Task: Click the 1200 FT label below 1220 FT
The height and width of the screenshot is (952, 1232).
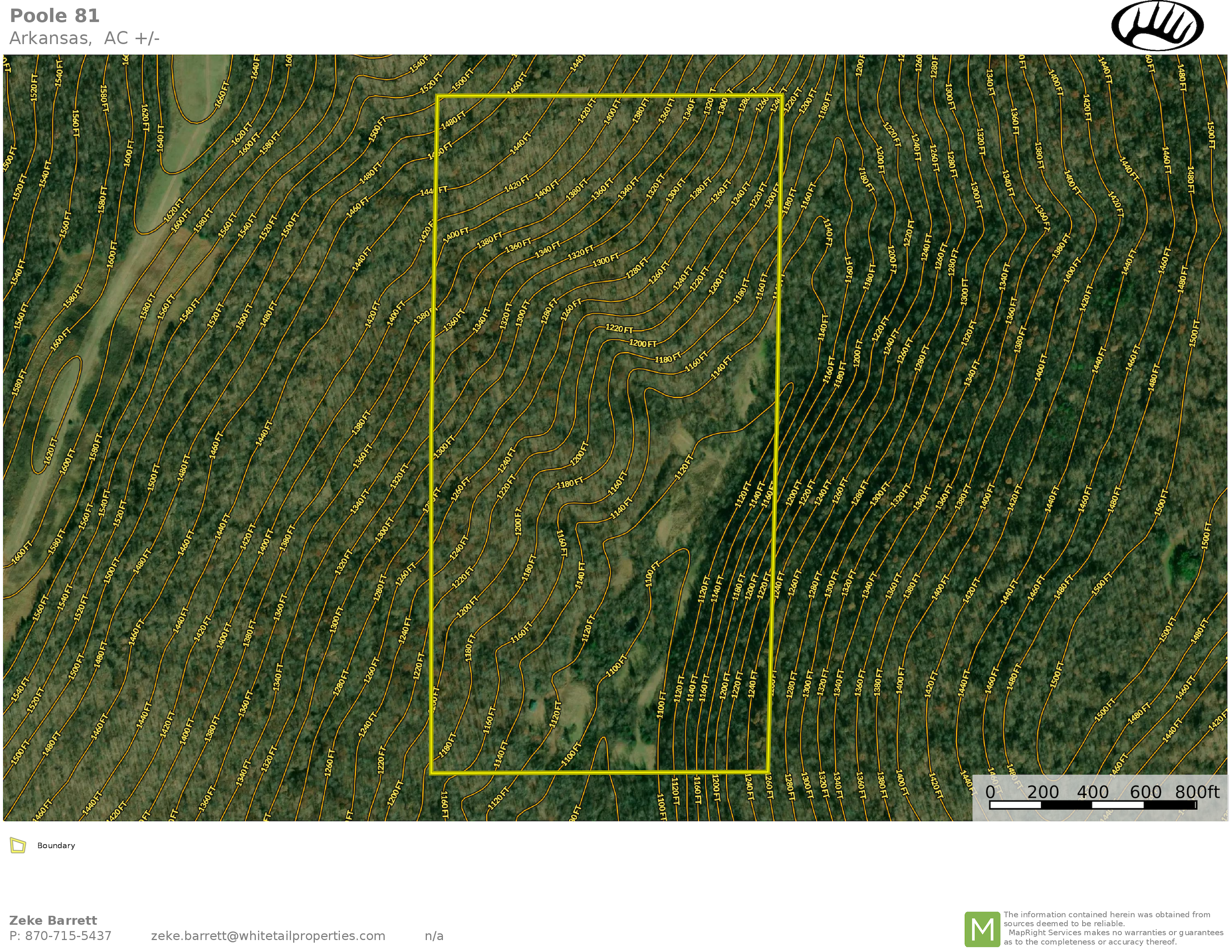Action: (642, 343)
